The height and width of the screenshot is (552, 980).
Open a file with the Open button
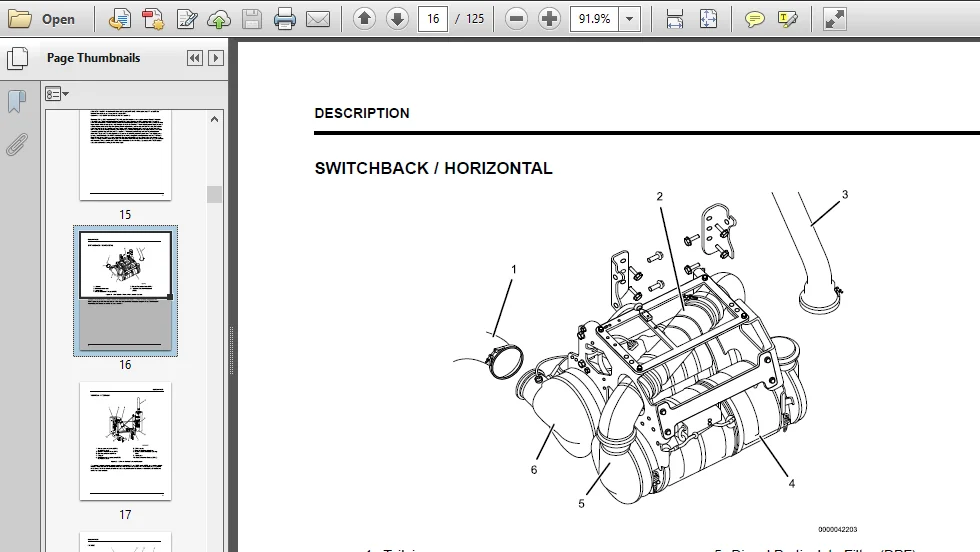point(42,19)
